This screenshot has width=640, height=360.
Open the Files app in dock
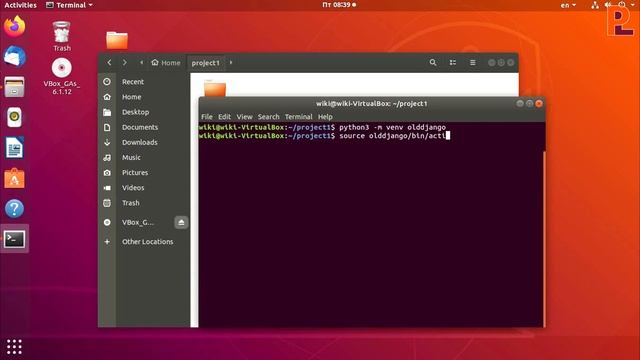tap(14, 87)
